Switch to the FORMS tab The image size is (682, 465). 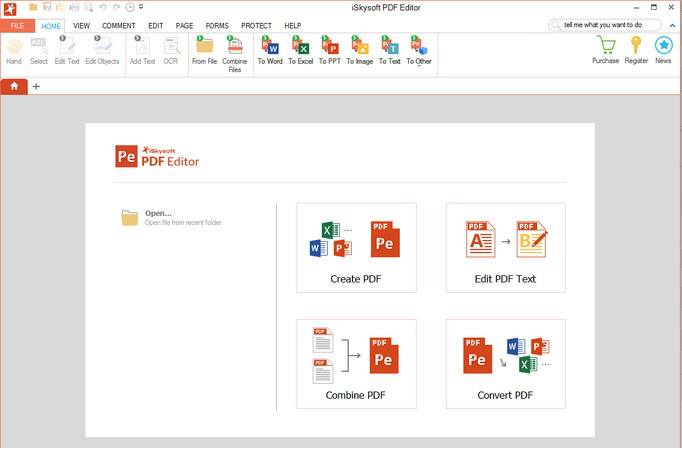(x=217, y=26)
